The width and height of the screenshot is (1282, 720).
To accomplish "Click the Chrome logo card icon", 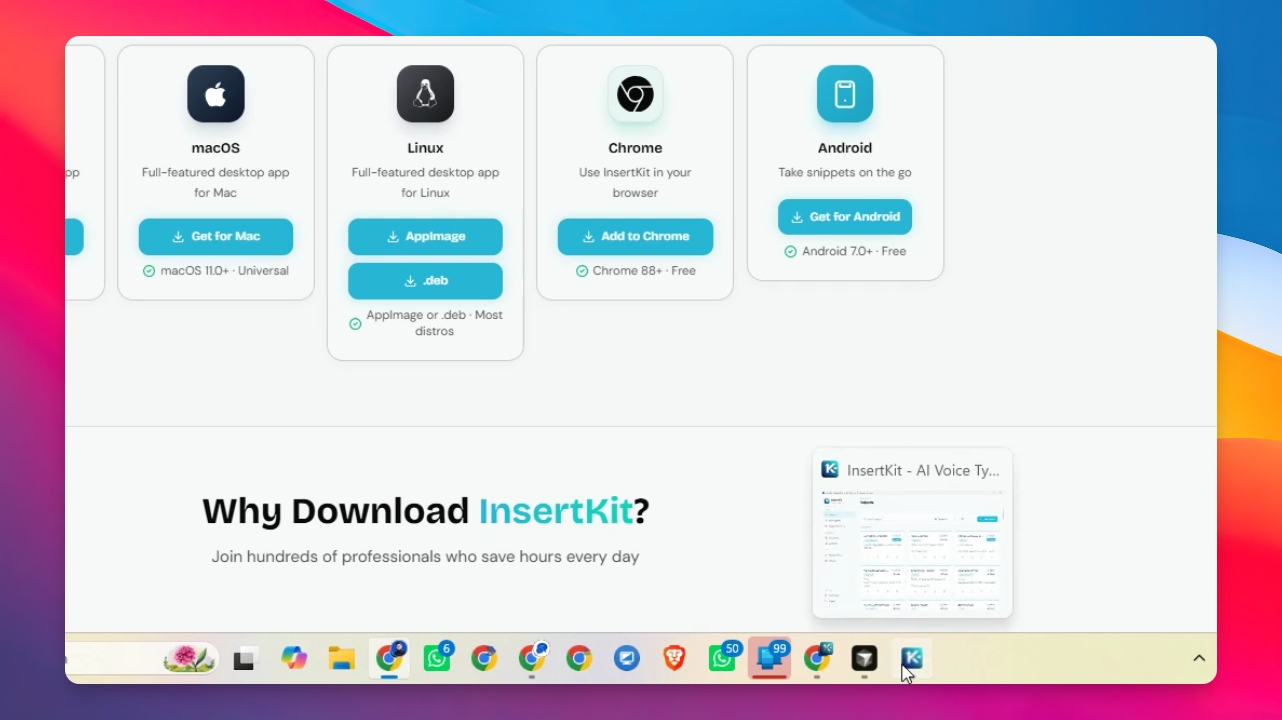I will click(635, 94).
